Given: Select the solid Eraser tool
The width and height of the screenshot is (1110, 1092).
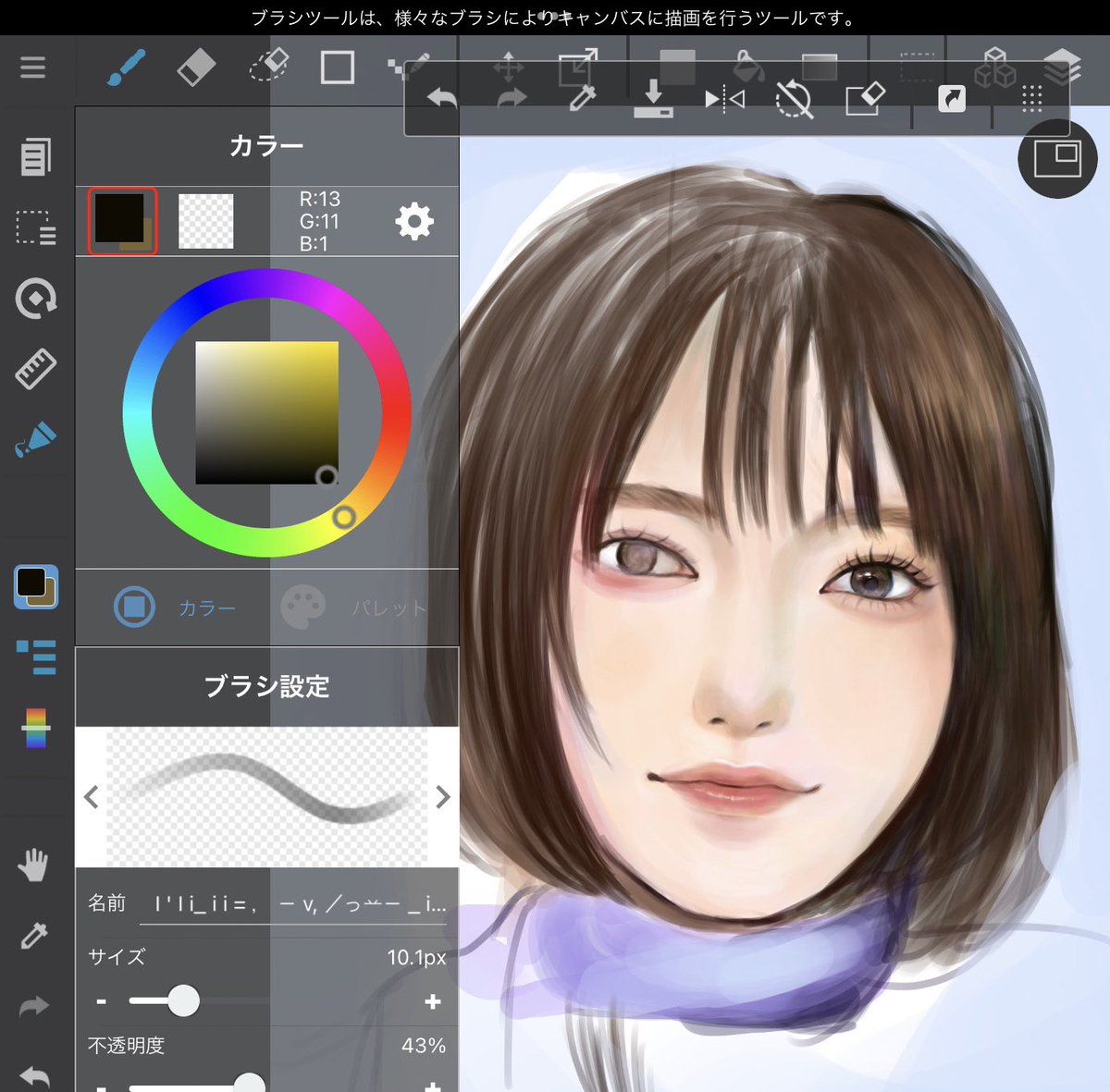Looking at the screenshot, I should point(195,67).
